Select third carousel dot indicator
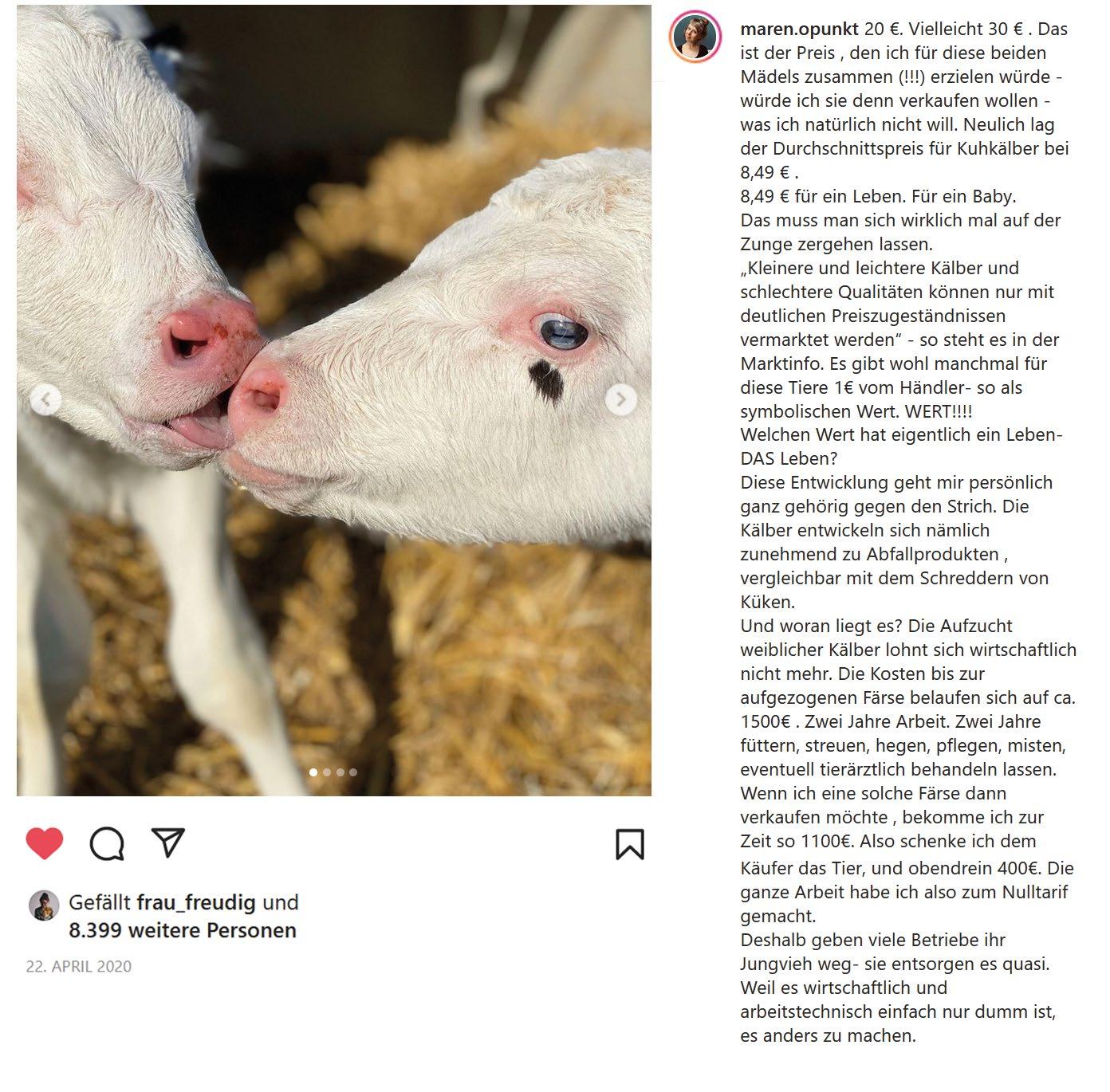 coord(340,772)
